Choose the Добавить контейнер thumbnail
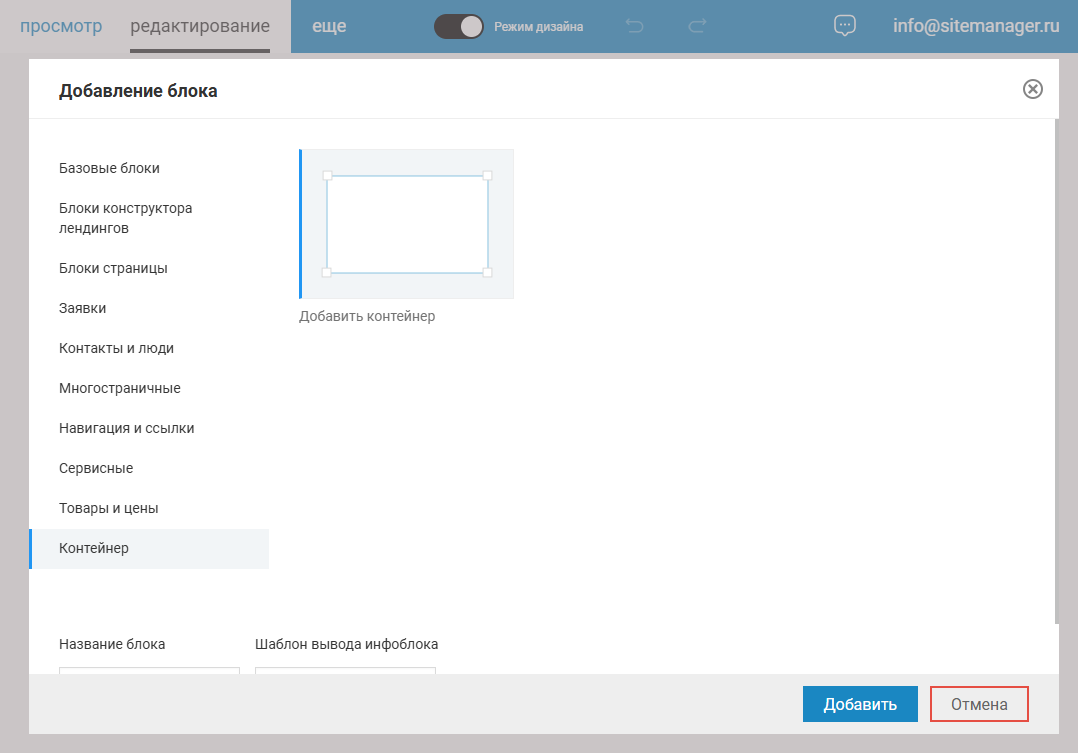This screenshot has width=1078, height=753. 407,224
